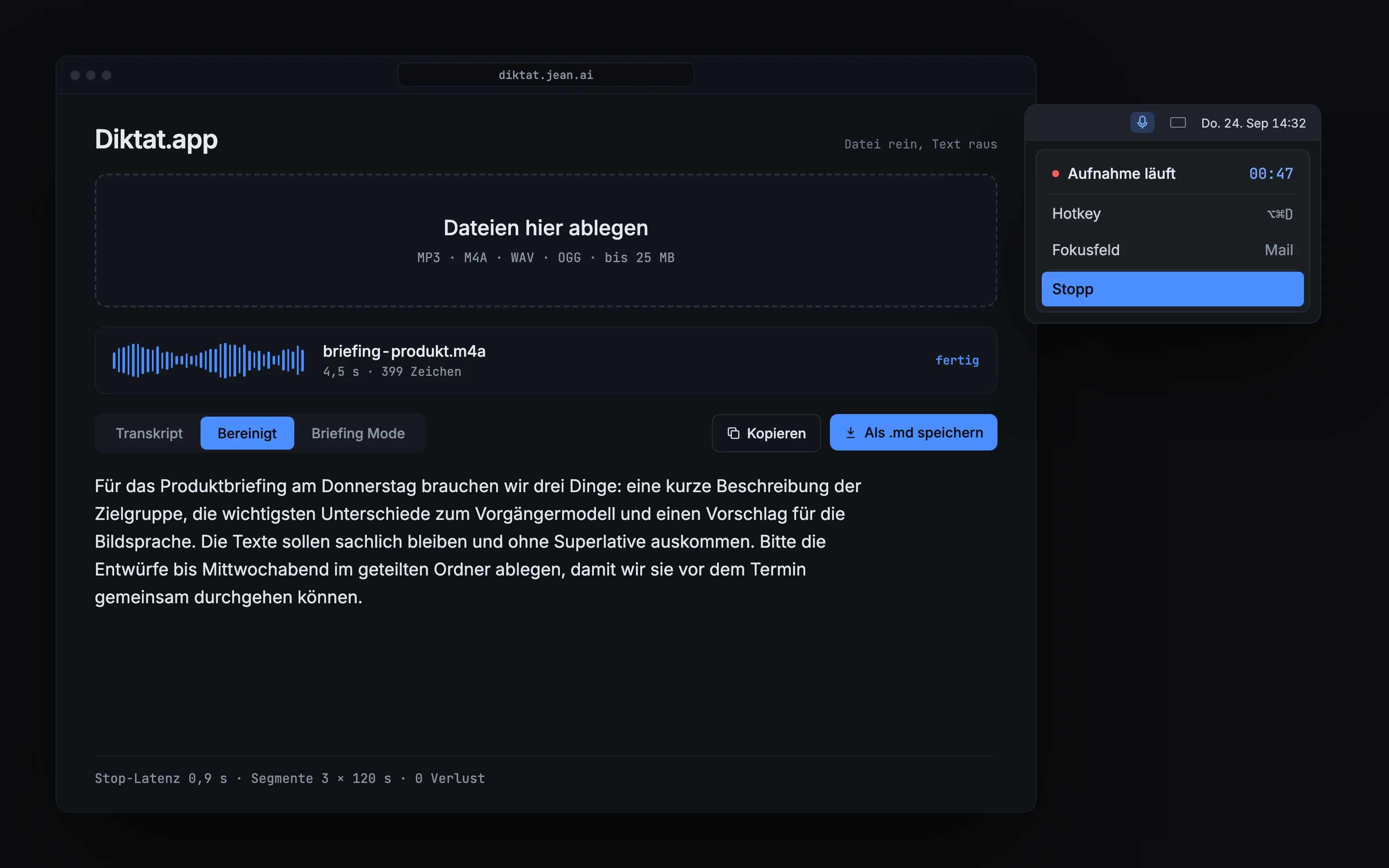Screen dimensions: 1389x868
Task: Click the Fokusfeld row in recording popup
Action: click(1172, 250)
